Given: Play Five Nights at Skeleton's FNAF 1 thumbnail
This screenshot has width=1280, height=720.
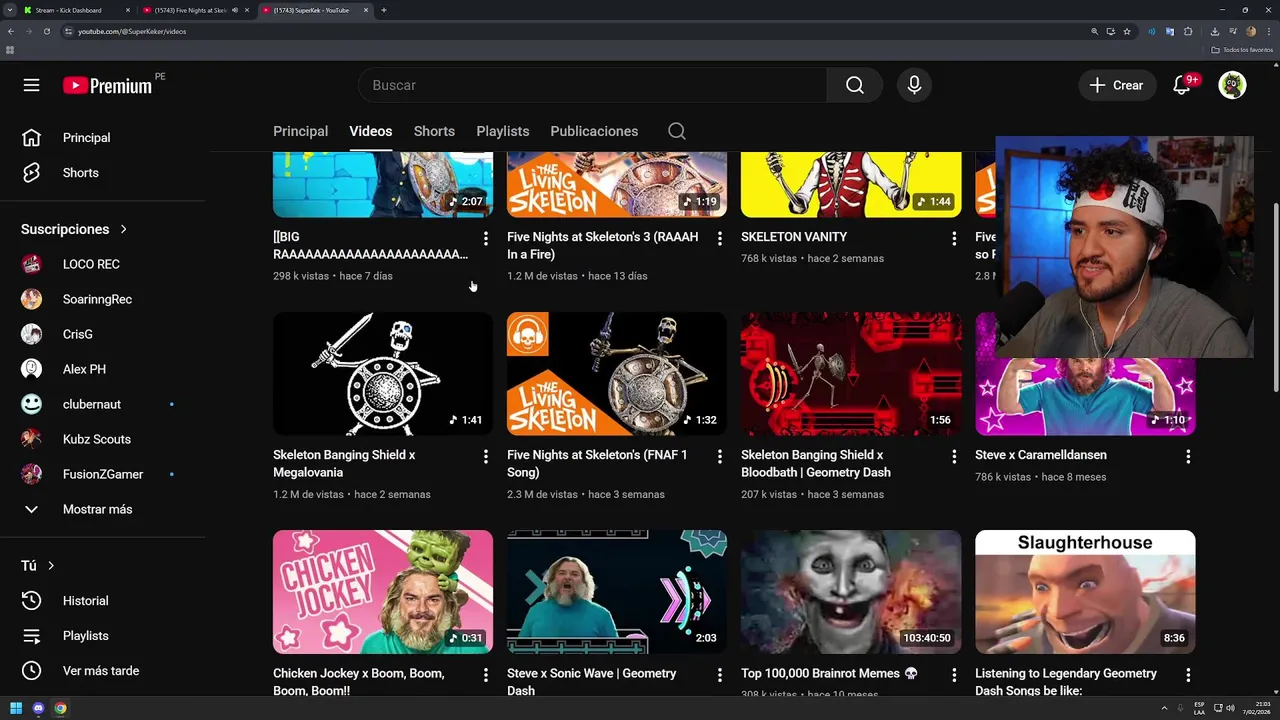Looking at the screenshot, I should (x=617, y=374).
